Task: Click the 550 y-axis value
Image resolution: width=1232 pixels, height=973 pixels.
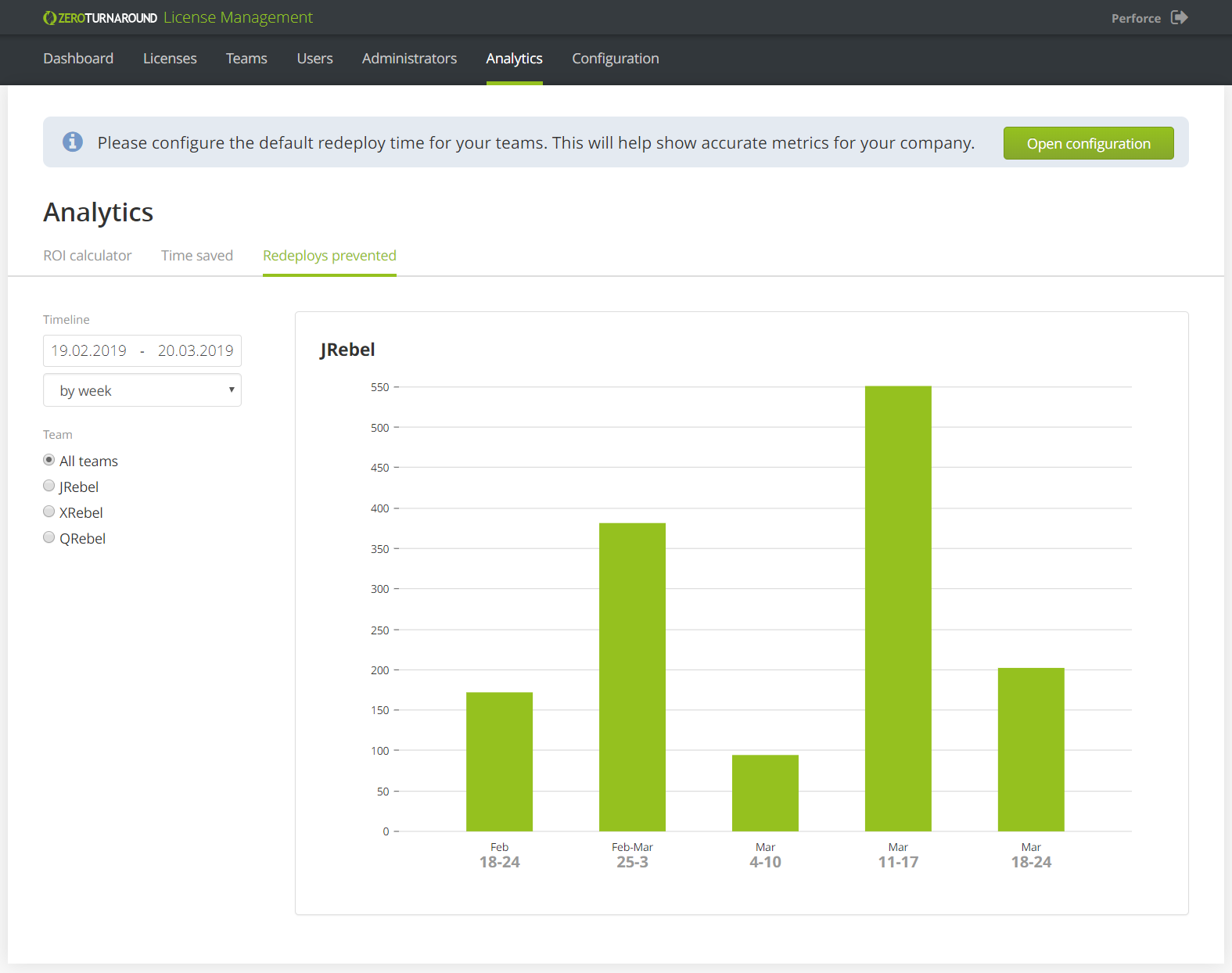Action: 379,387
